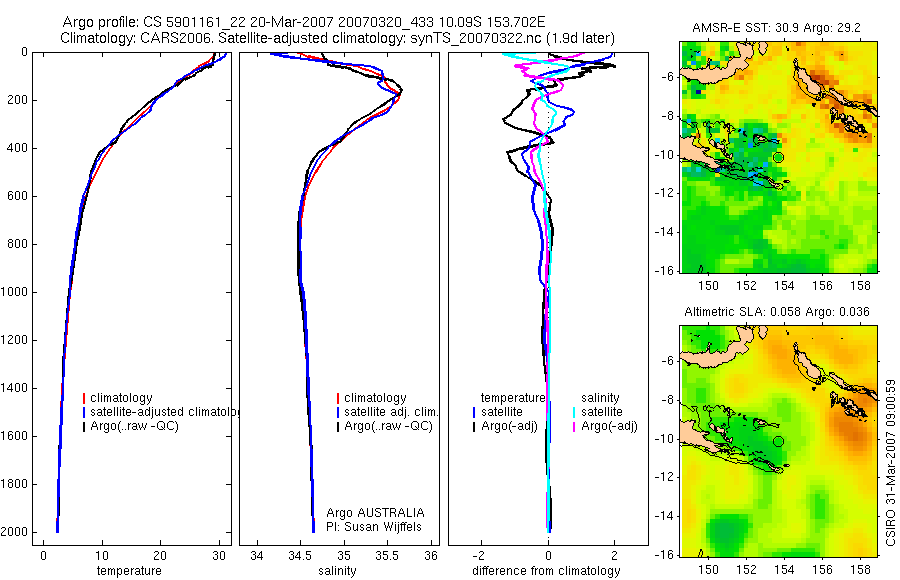Click the green float marker on SST map
Screen dimensions: 900x580
pos(778,157)
